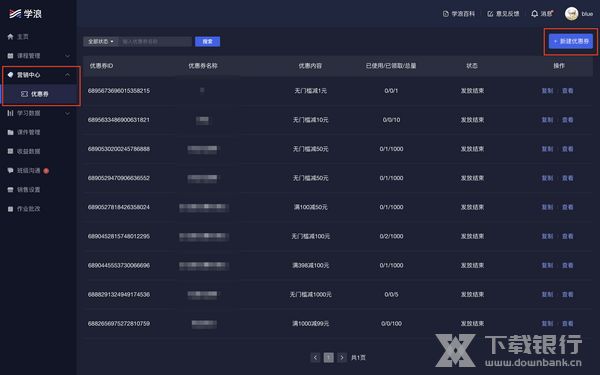Click the 班级沟通 chat bubble icon
Image resolution: width=600 pixels, height=375 pixels.
10,170
